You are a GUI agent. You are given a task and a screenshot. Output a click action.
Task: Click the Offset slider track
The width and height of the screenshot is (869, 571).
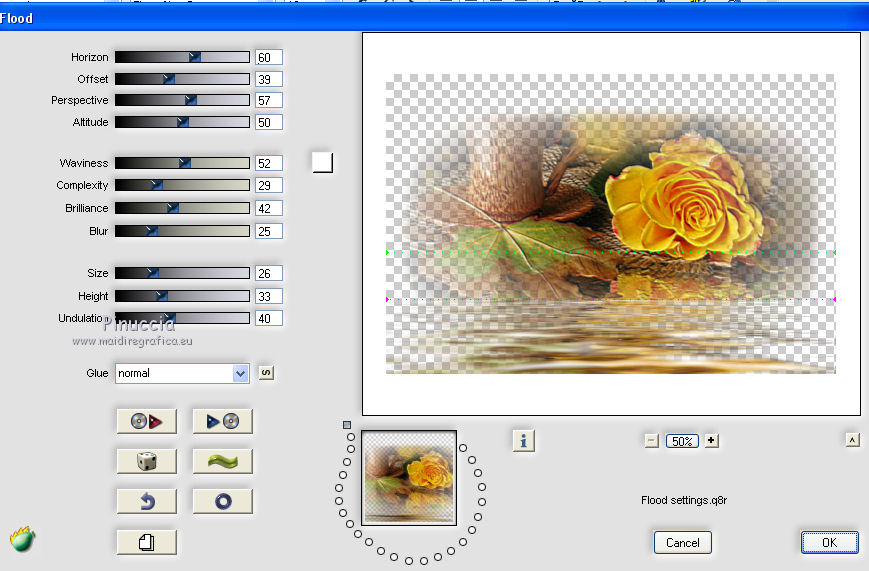182,79
